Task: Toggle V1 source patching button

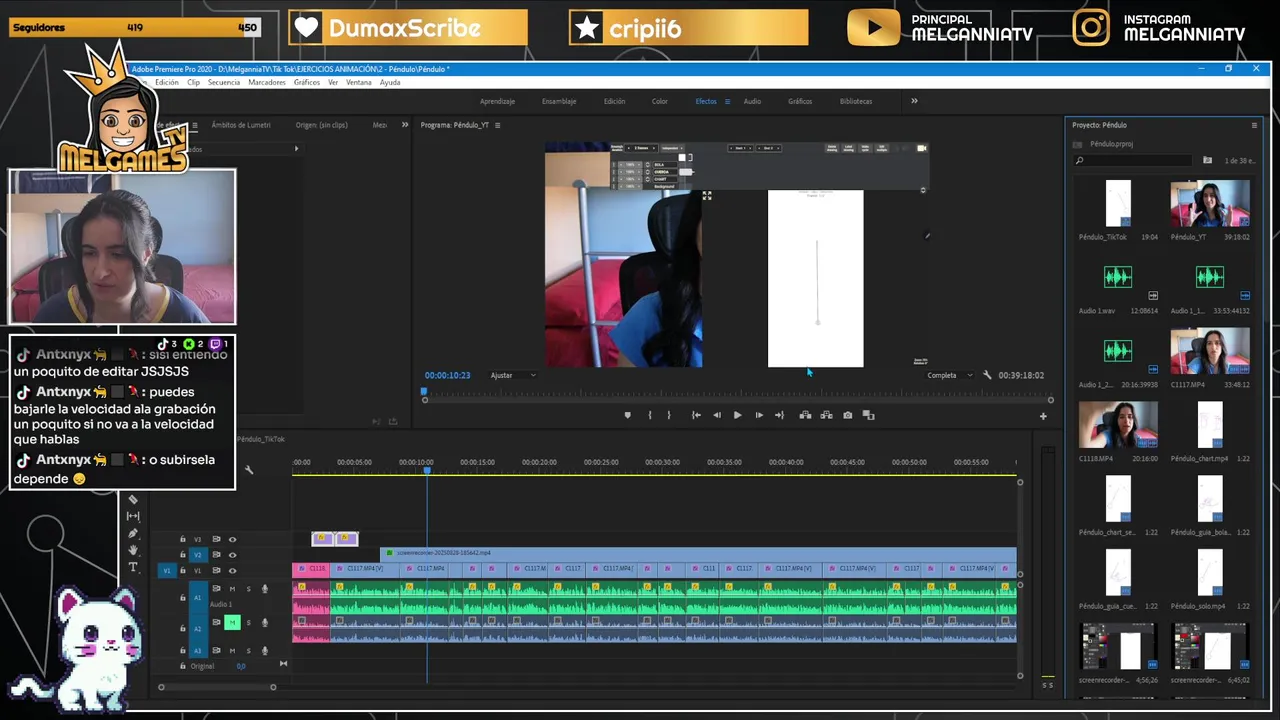Action: pyautogui.click(x=167, y=571)
